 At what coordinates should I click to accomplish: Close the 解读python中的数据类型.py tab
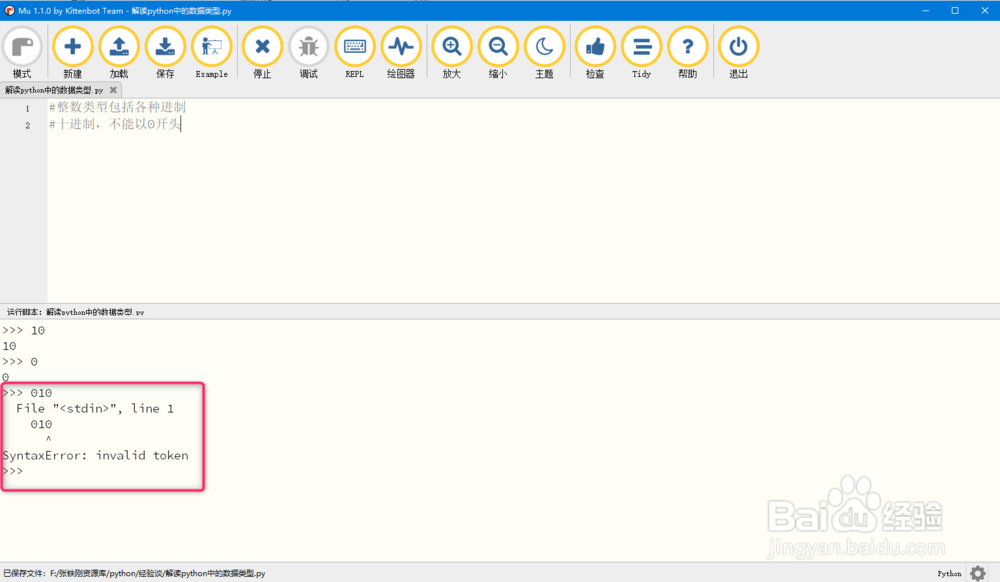pos(113,90)
